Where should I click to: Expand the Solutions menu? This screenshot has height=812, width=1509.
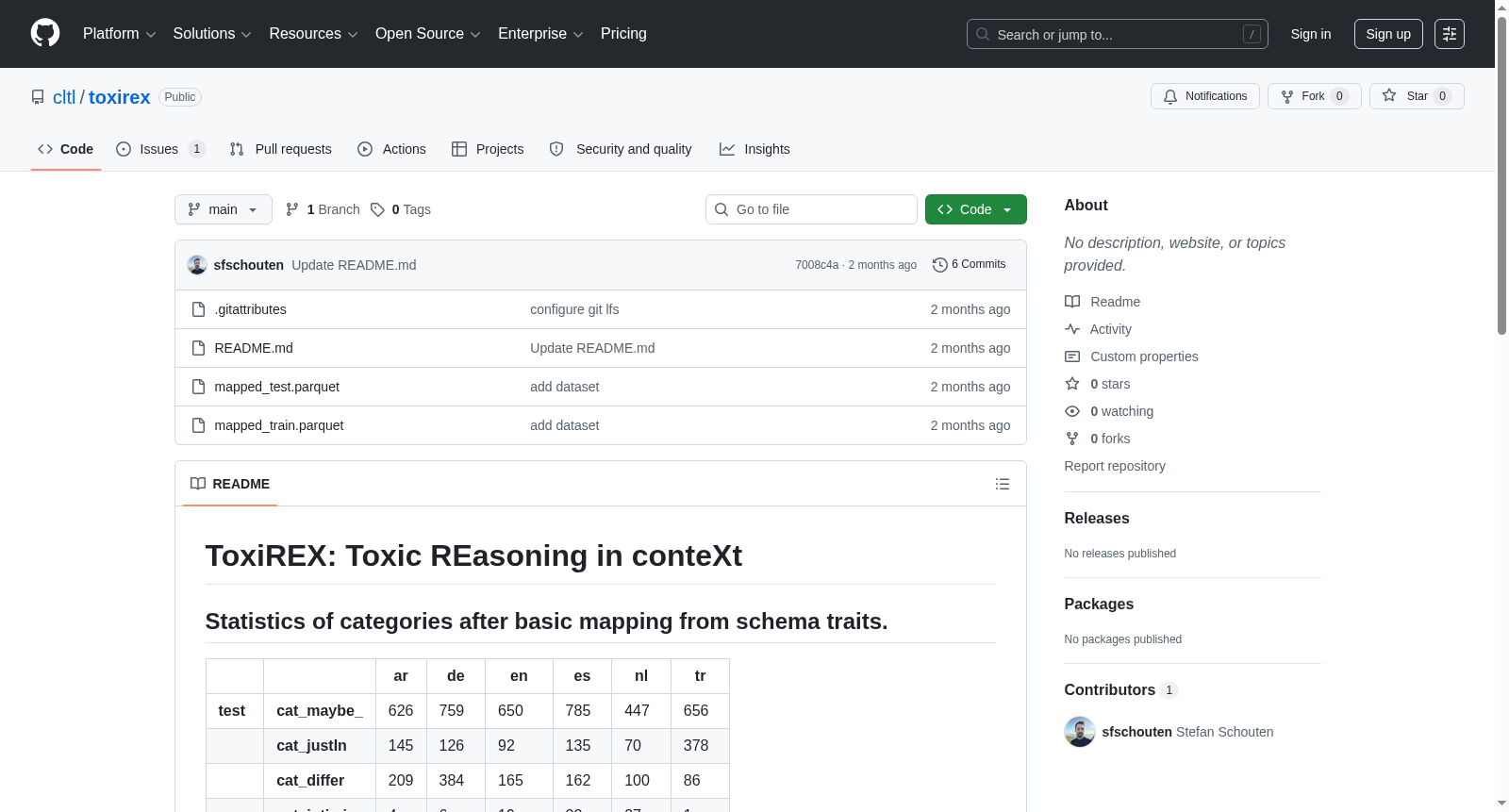tap(212, 34)
